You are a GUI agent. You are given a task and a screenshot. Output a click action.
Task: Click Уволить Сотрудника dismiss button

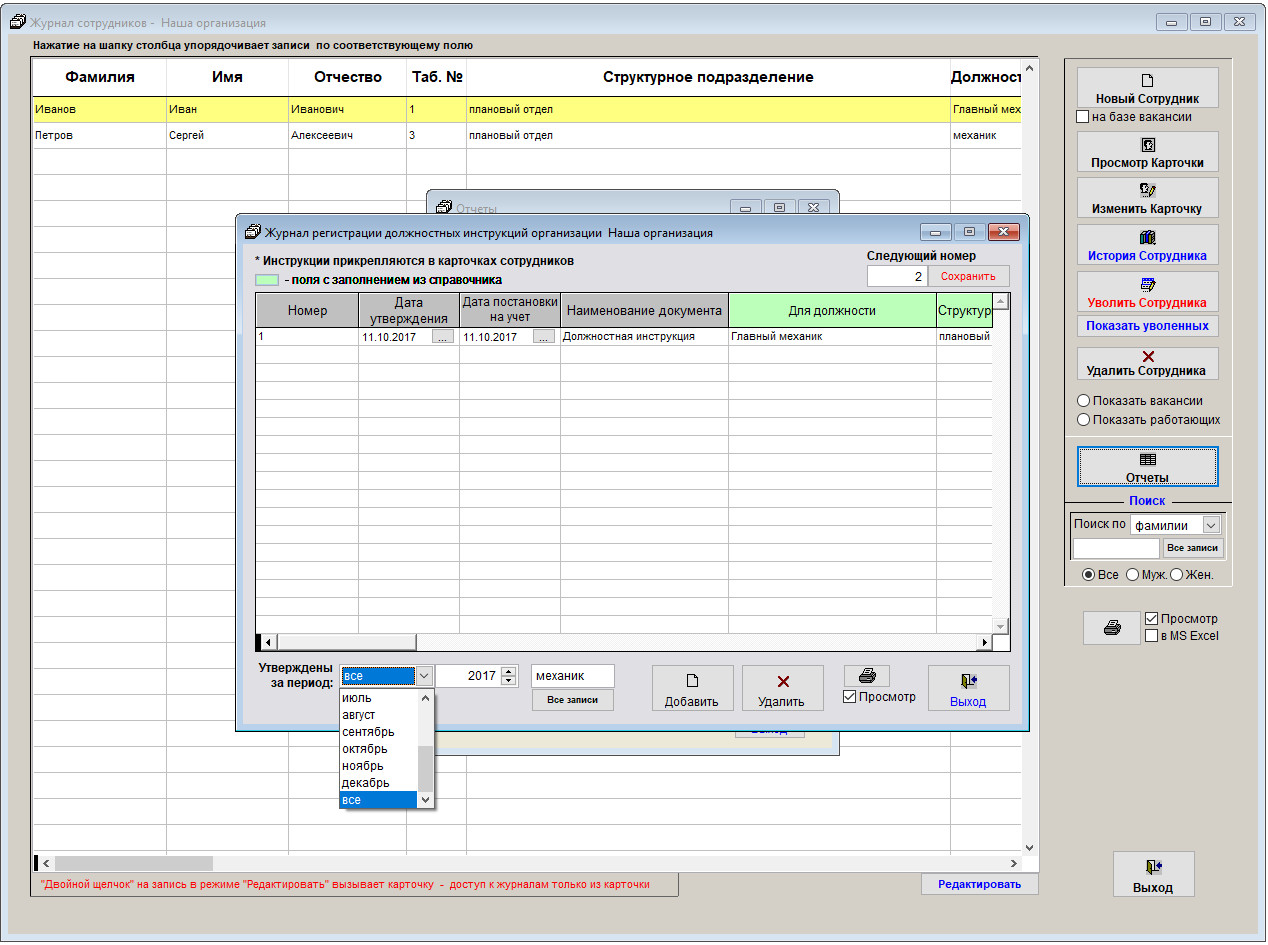(x=1147, y=292)
